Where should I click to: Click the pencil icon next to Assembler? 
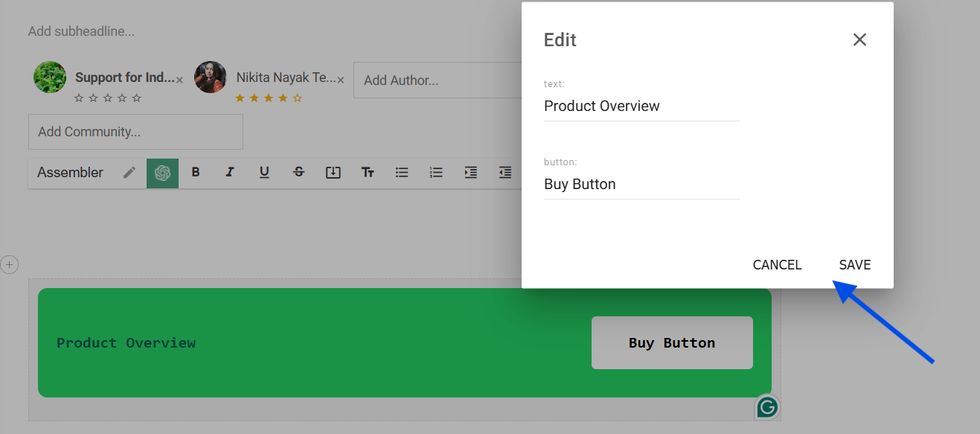(x=129, y=173)
